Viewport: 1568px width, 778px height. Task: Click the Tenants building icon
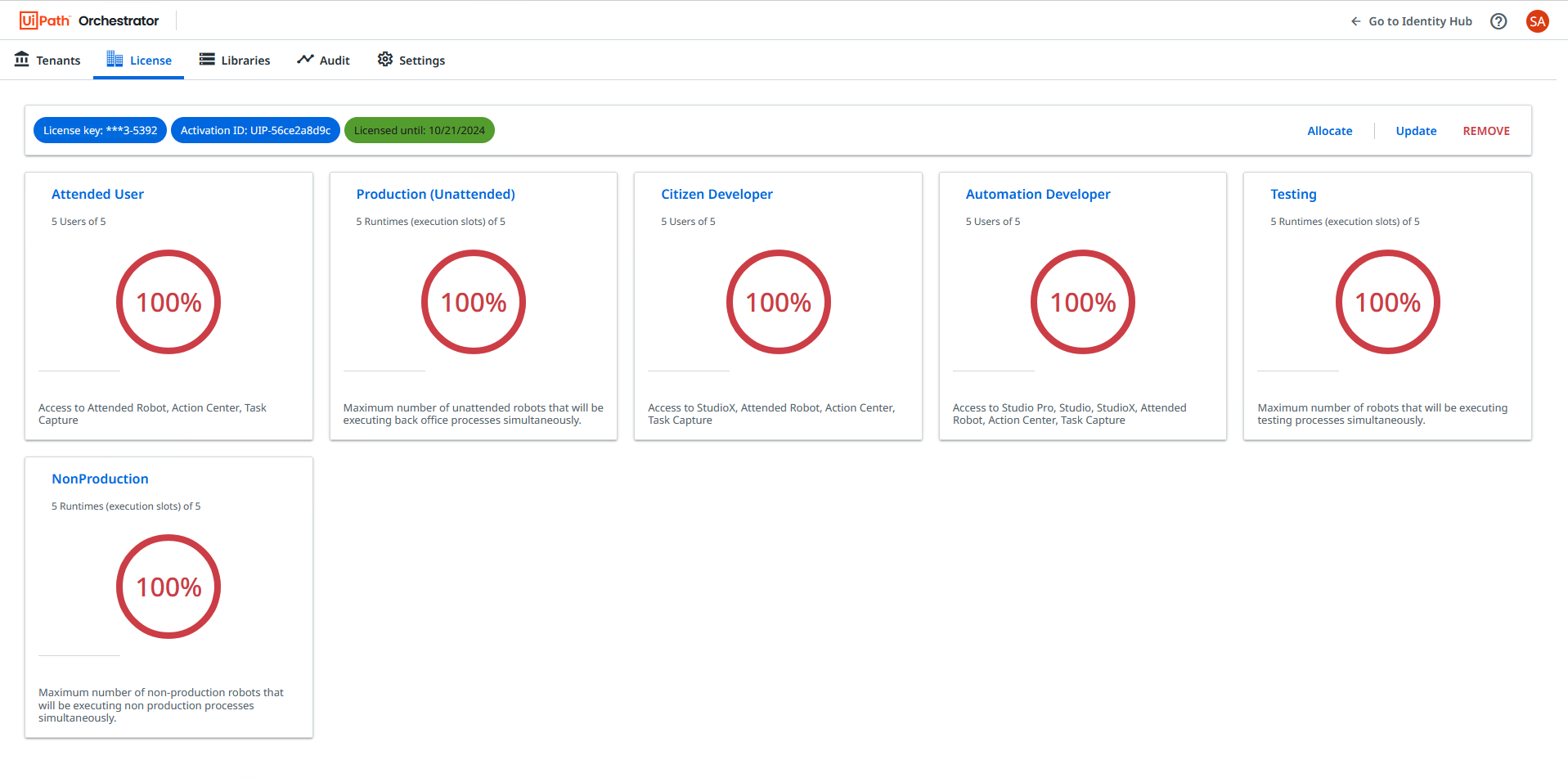(x=22, y=59)
